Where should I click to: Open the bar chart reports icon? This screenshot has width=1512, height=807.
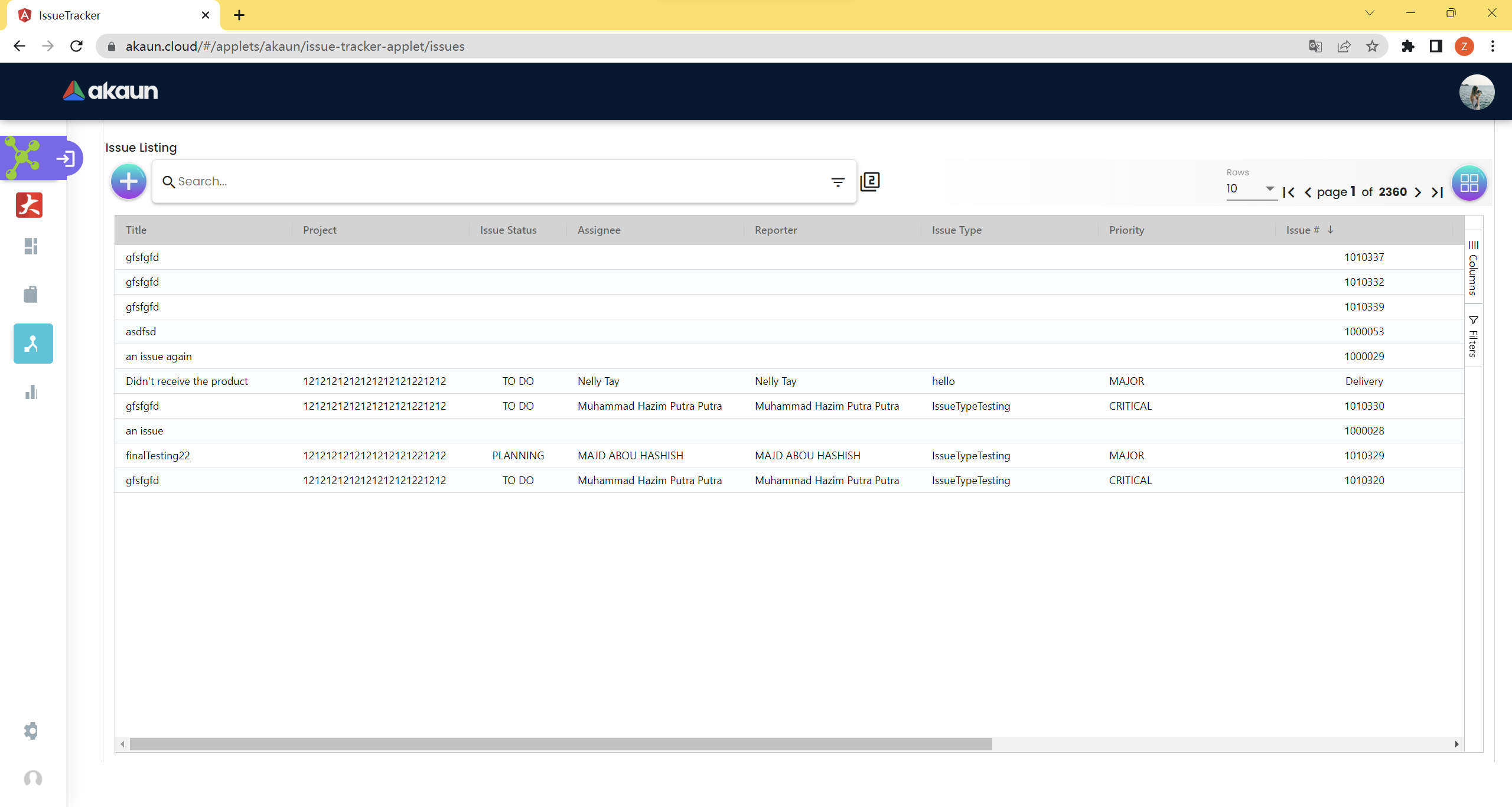pyautogui.click(x=31, y=392)
